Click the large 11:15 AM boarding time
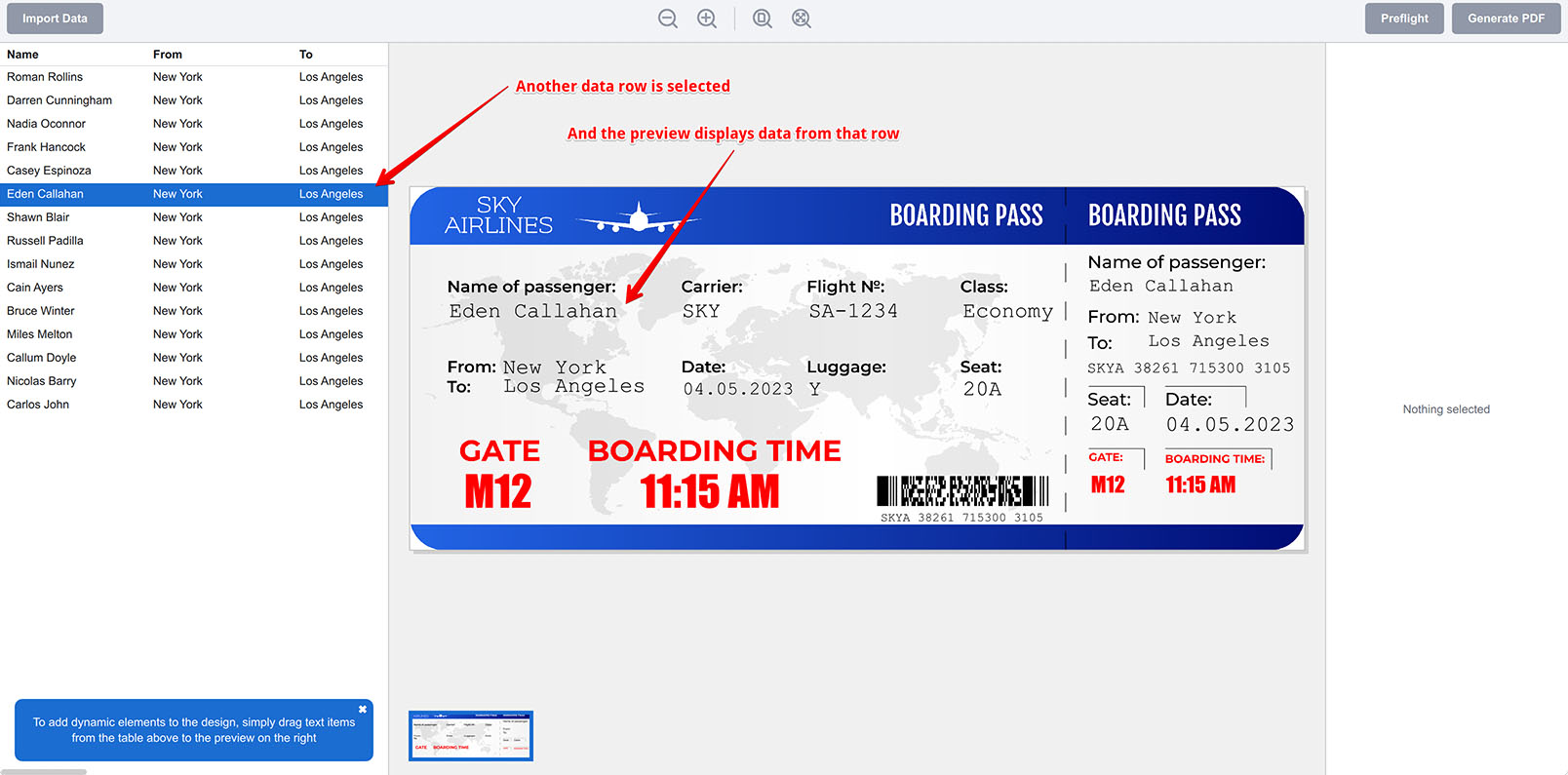 [710, 491]
